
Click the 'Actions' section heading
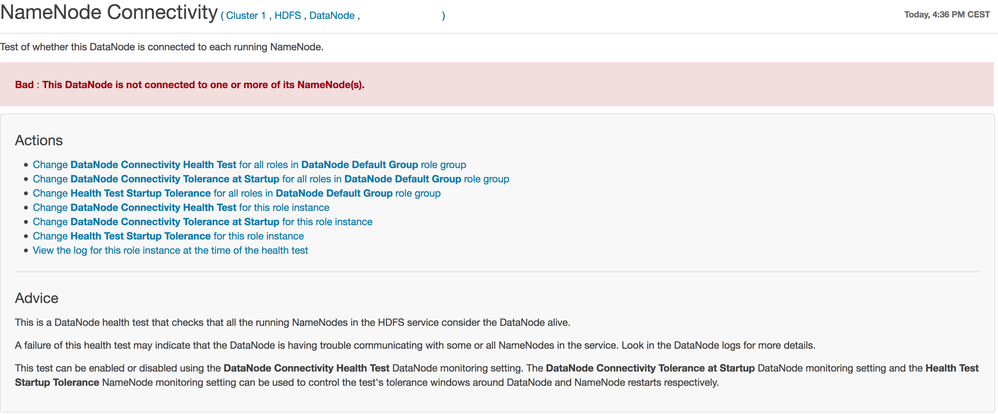[39, 141]
